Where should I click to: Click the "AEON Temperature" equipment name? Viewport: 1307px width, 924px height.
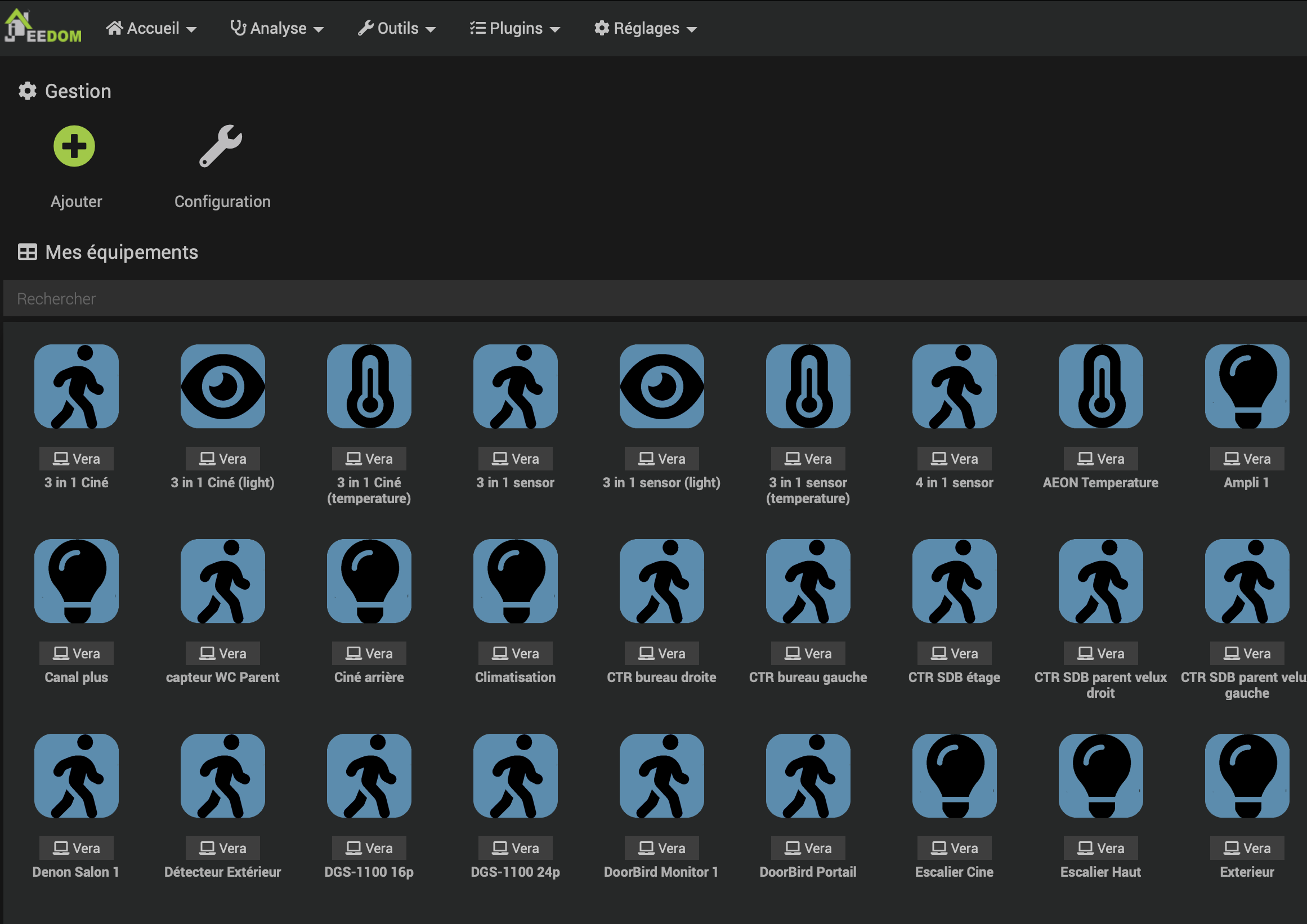[x=1100, y=482]
